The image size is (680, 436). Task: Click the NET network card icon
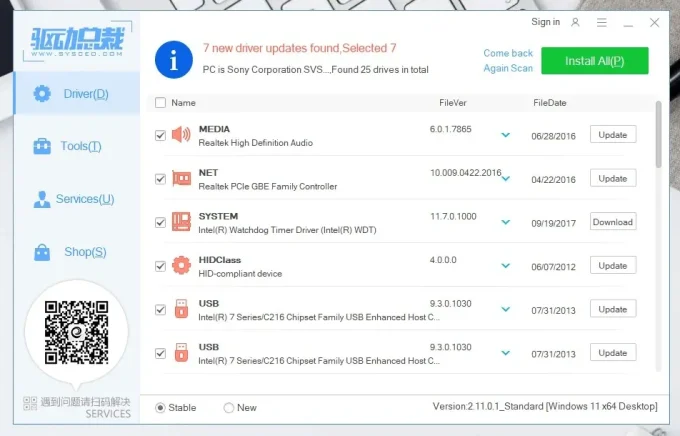tap(181, 178)
